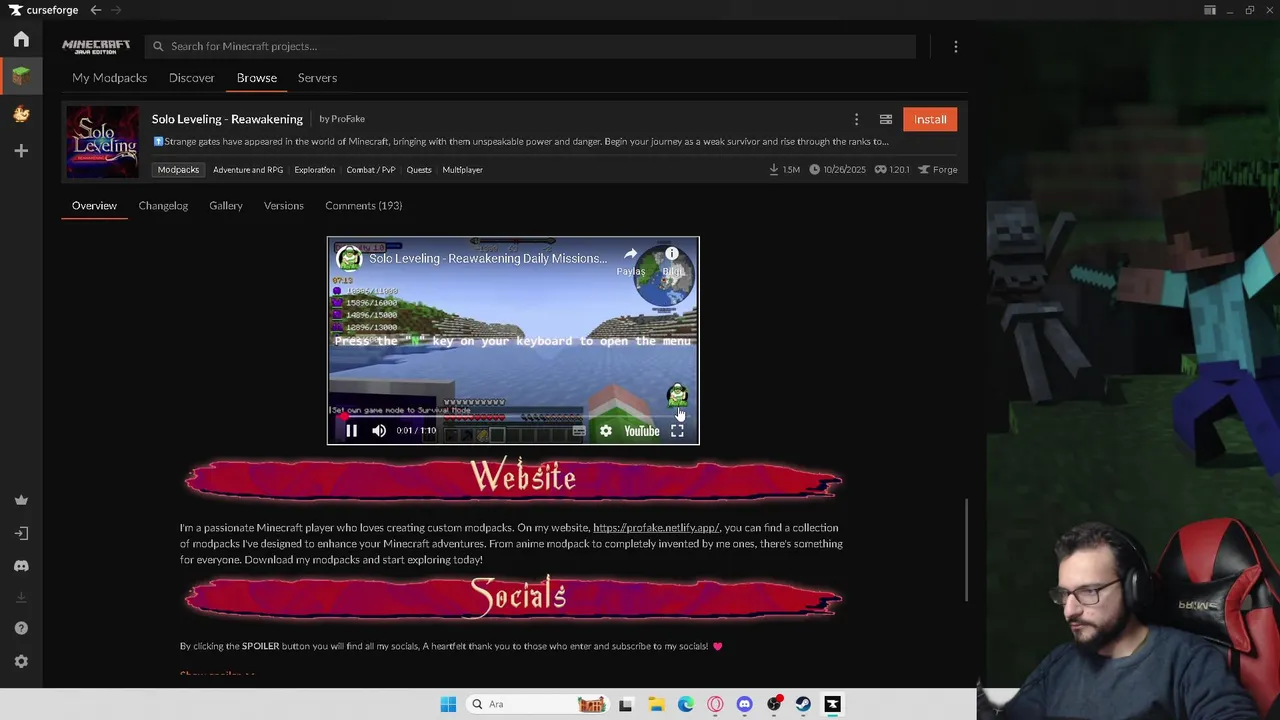Click the Exploration category link

tap(315, 170)
